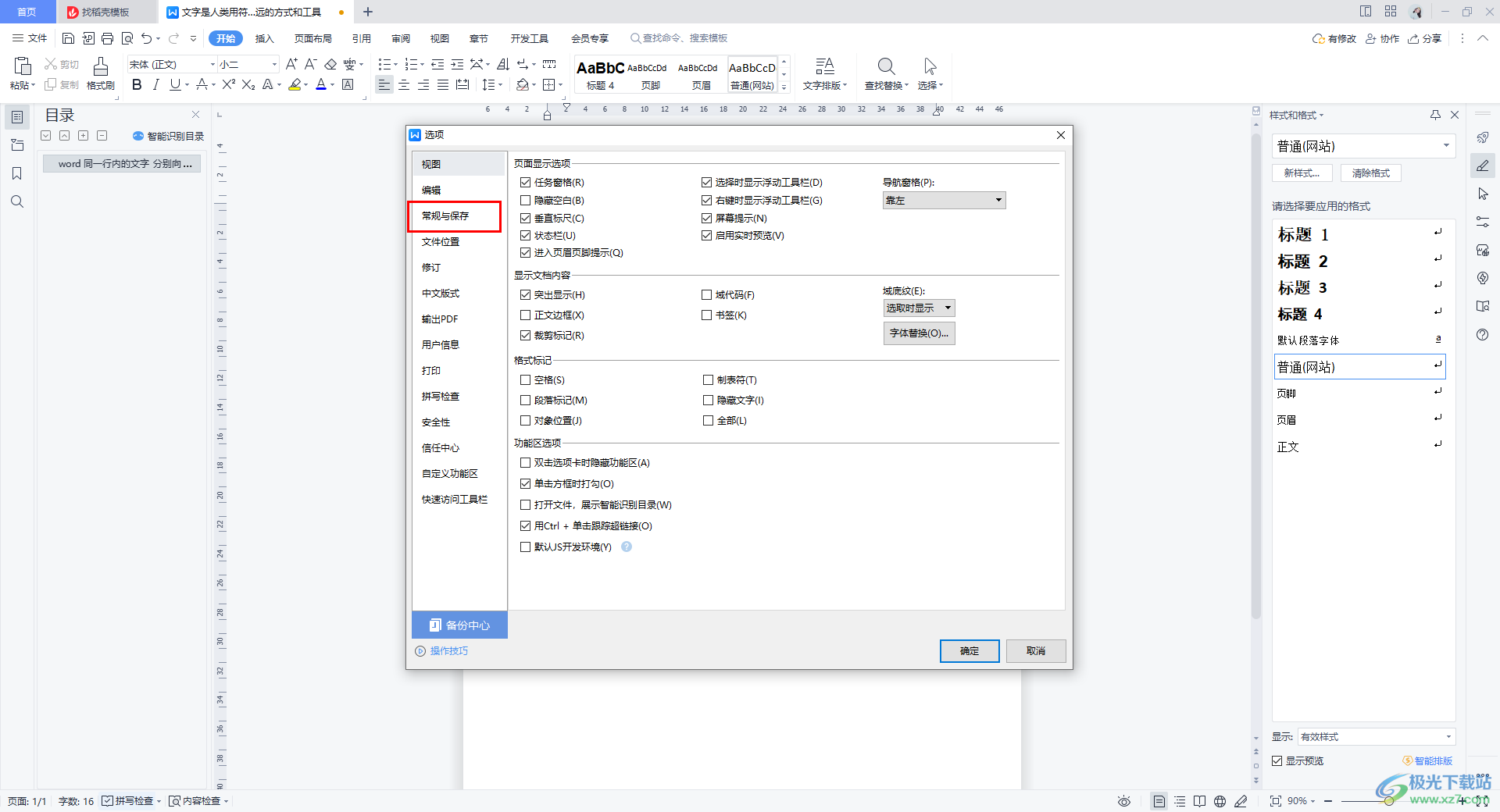This screenshot has width=1500, height=812.
Task: Open the current style dropdown 普通(网站) in styles pane
Action: pyautogui.click(x=1363, y=146)
